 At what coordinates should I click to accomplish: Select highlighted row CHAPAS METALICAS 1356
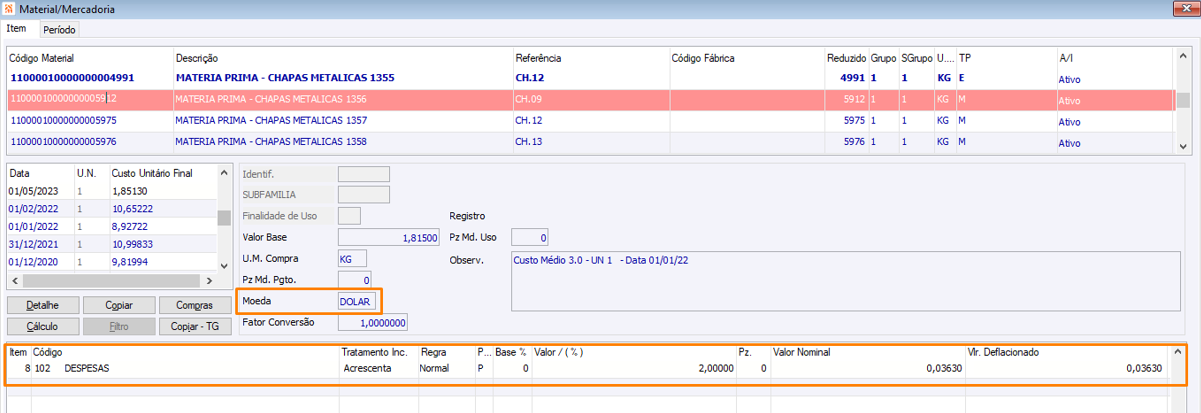tap(590, 100)
